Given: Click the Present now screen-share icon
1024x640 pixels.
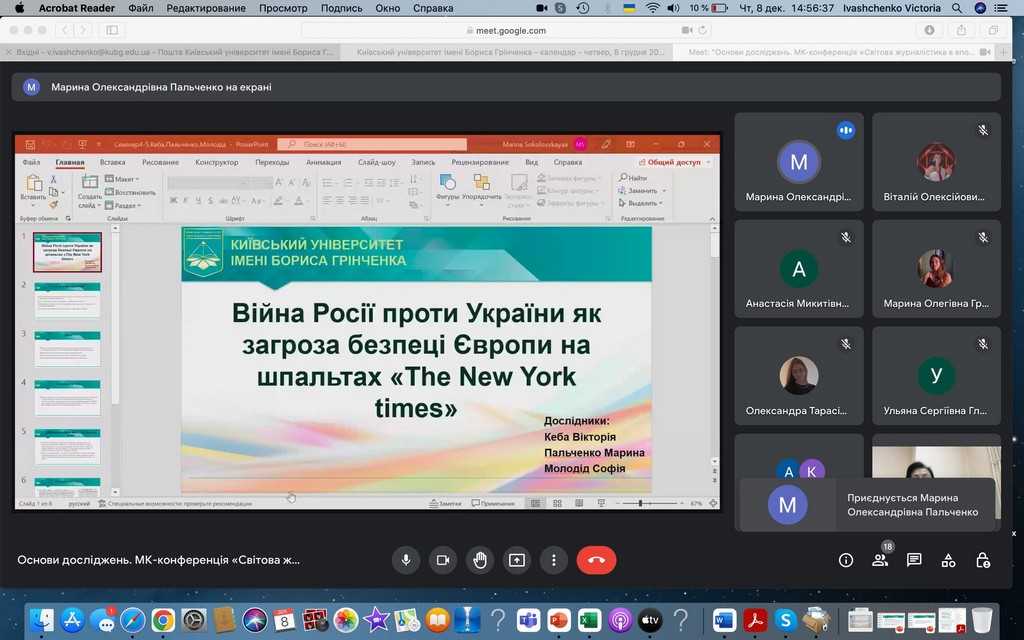Looking at the screenshot, I should 517,560.
